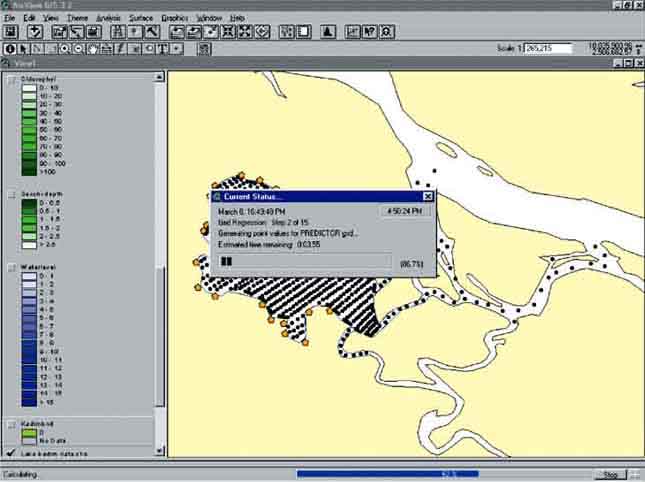Image resolution: width=645 pixels, height=482 pixels.
Task: Select the Identify tool
Action: tap(10, 48)
